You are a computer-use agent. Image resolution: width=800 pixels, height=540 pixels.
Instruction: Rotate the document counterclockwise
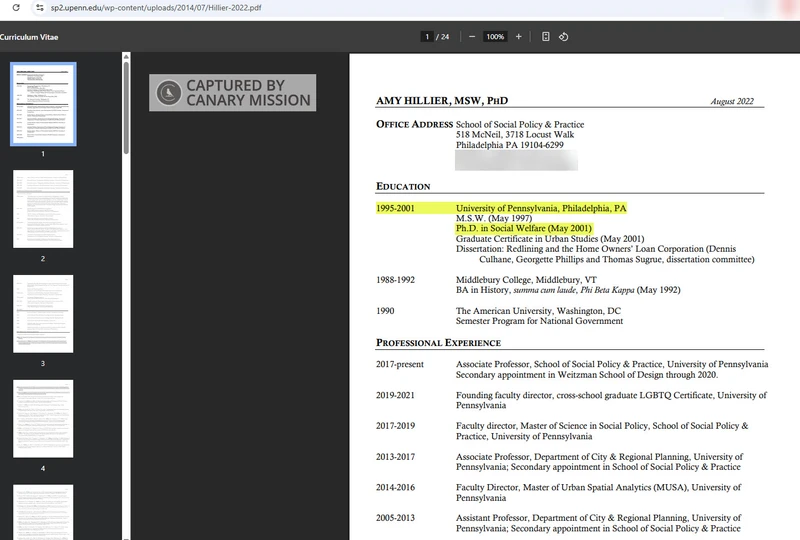point(563,37)
